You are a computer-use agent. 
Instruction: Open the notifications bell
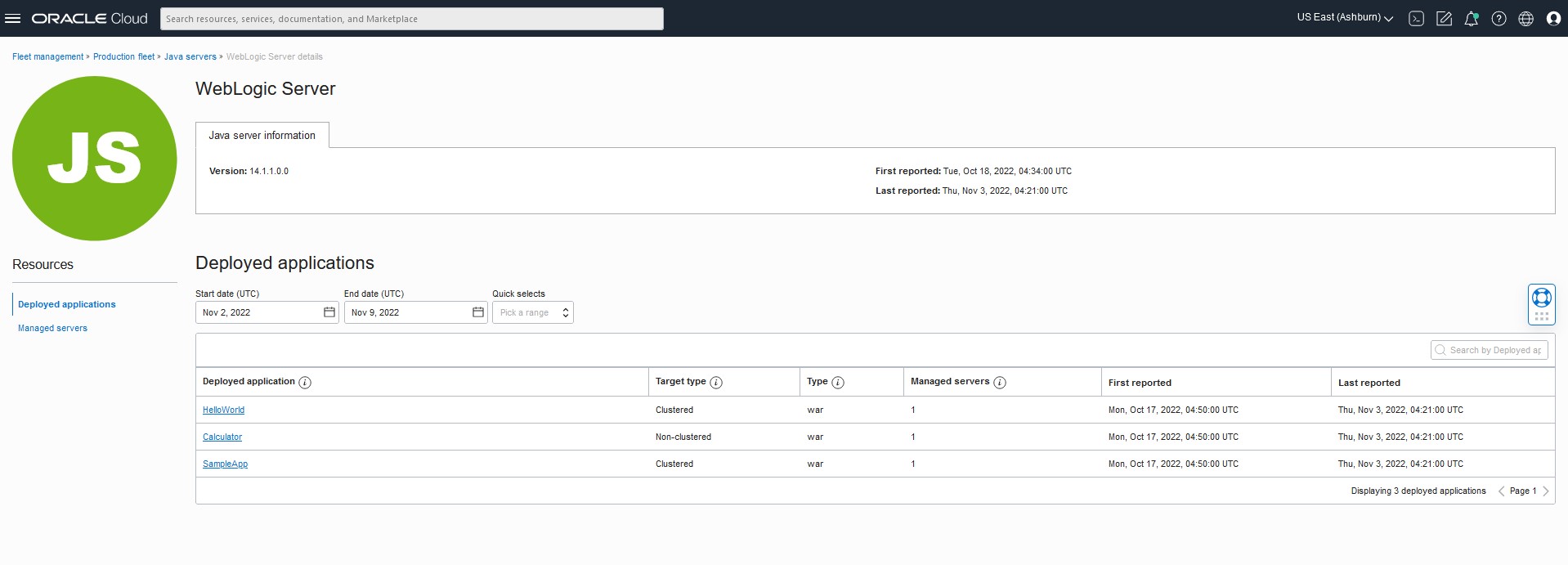point(1471,19)
